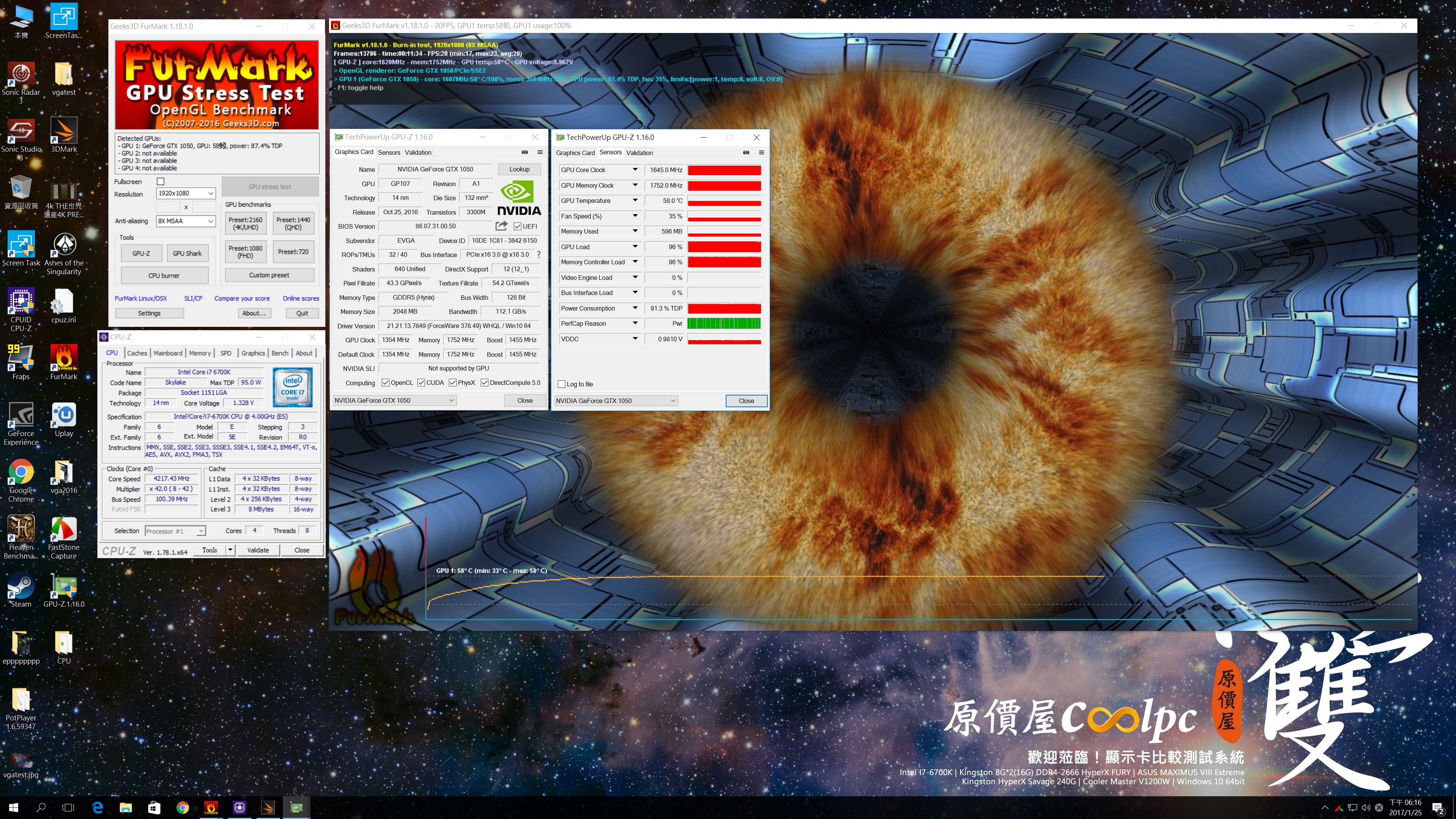The image size is (1456, 819).
Task: Open the GeForce Experience desktop icon
Action: tap(21, 424)
